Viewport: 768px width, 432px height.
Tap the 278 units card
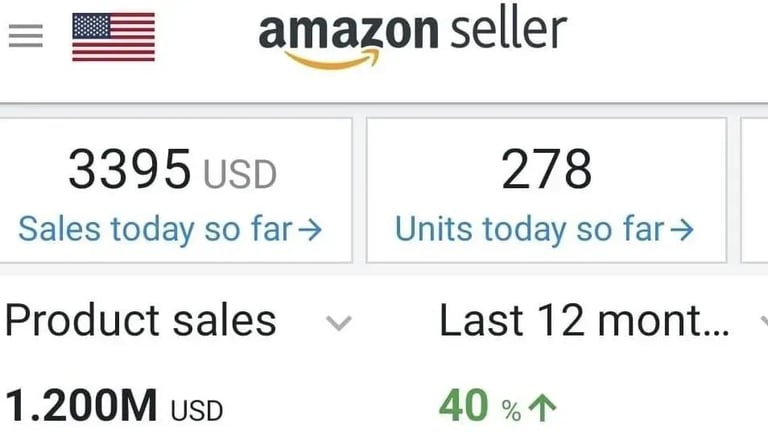546,190
